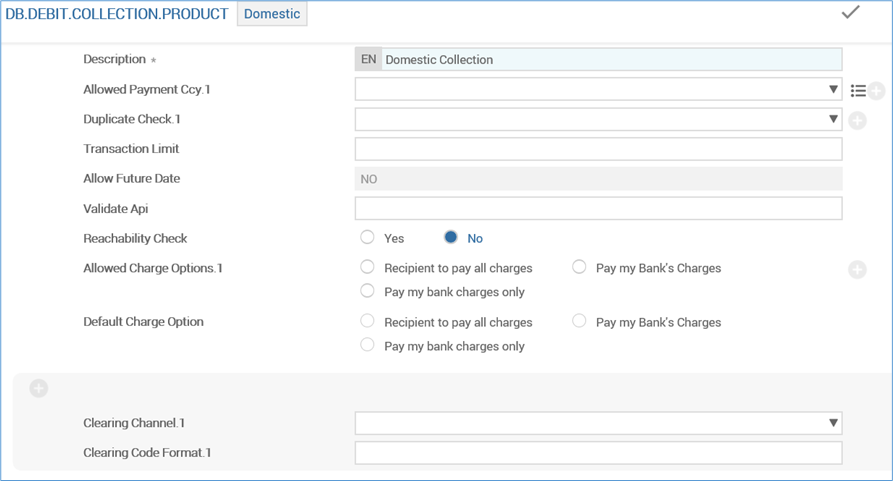Add another Allowed Payment Ccy value
The width and height of the screenshot is (893, 481).
tap(876, 91)
